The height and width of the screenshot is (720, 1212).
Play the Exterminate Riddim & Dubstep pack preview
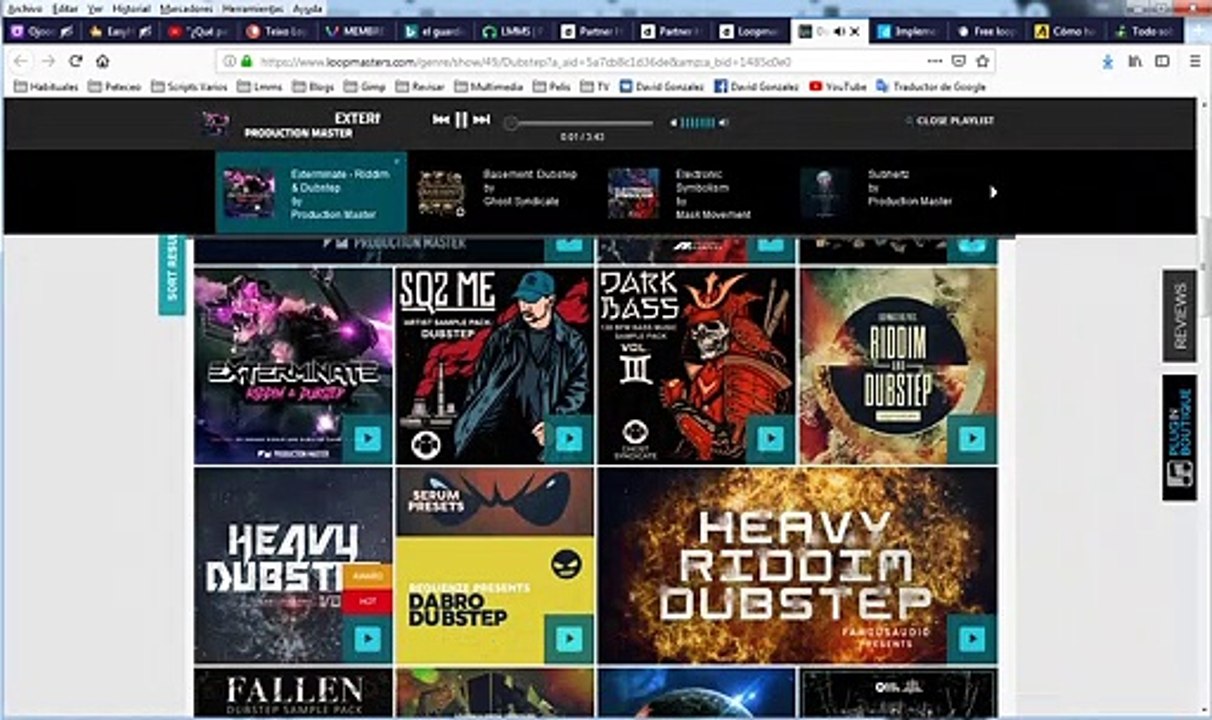367,439
